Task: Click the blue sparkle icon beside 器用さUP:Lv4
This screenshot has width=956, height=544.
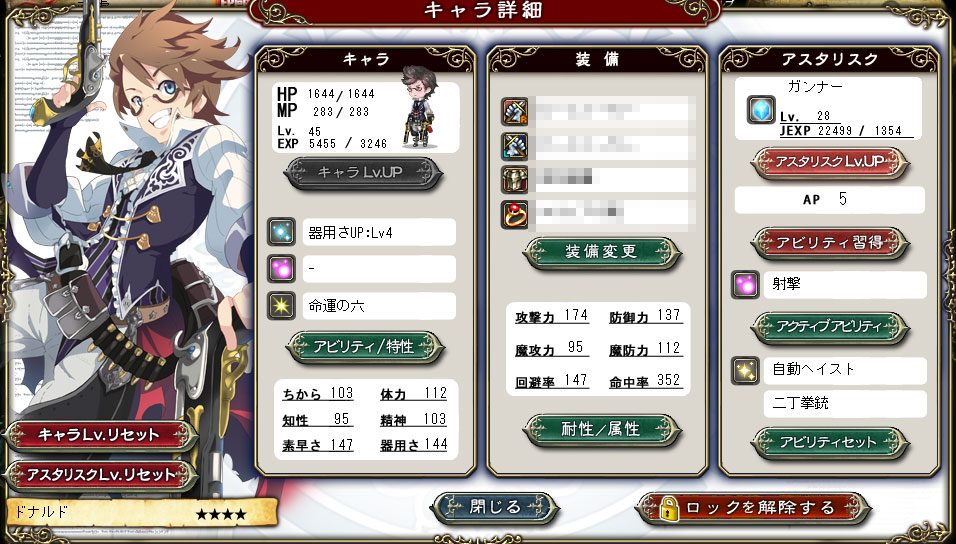Action: [x=281, y=232]
